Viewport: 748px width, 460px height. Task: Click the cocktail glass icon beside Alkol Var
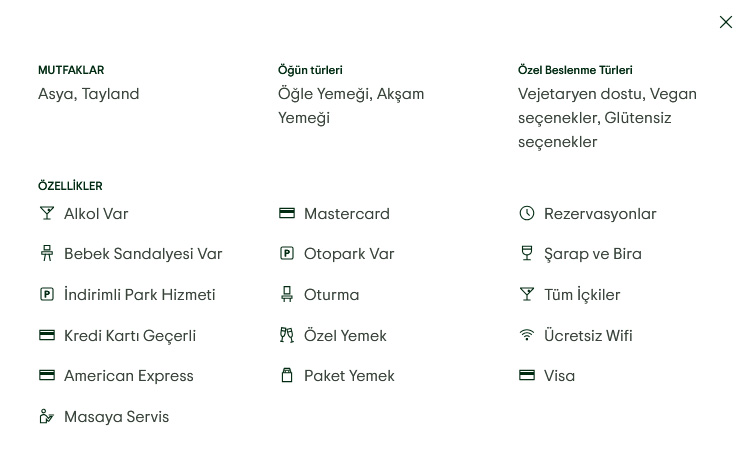pos(47,213)
